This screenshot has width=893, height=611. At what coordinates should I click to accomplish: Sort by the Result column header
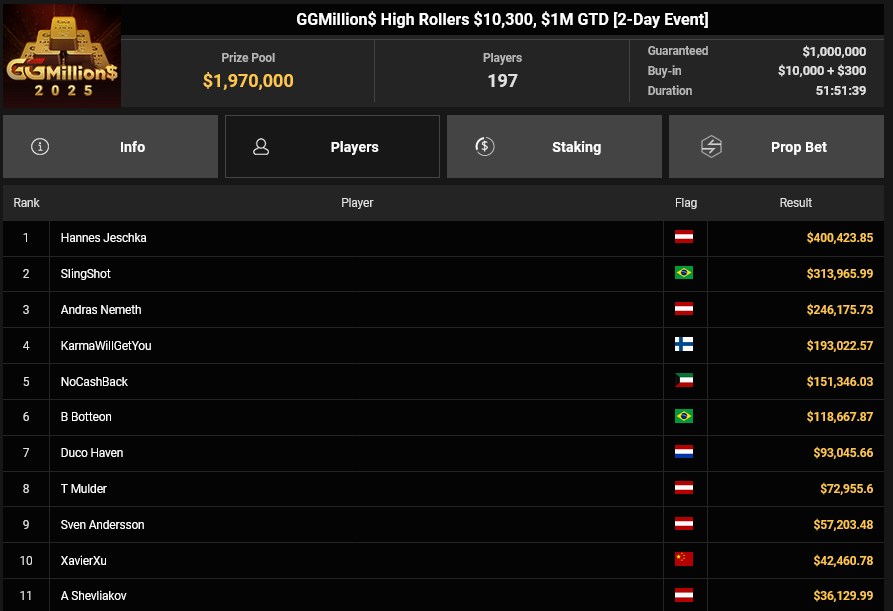point(796,203)
